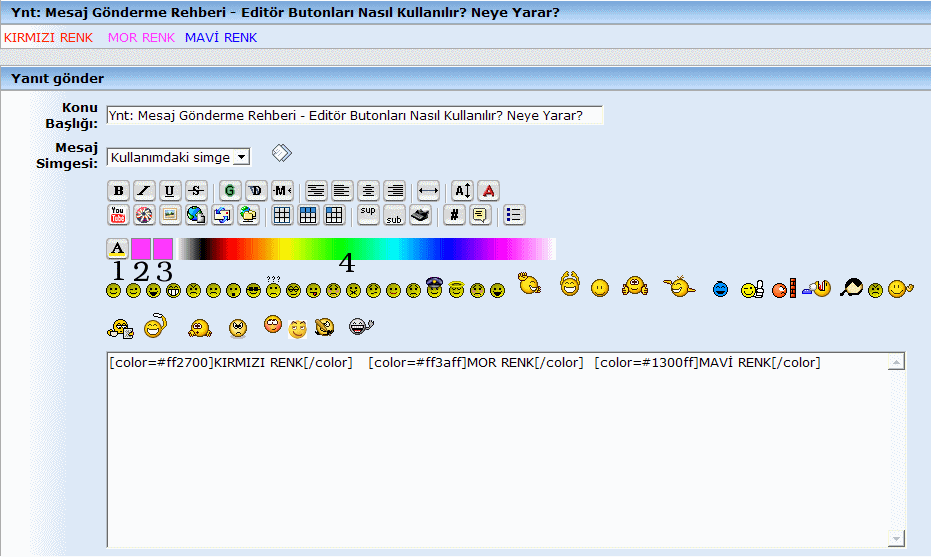Image resolution: width=931 pixels, height=557 pixels.
Task: Click the bulleted list icon
Action: coord(514,215)
